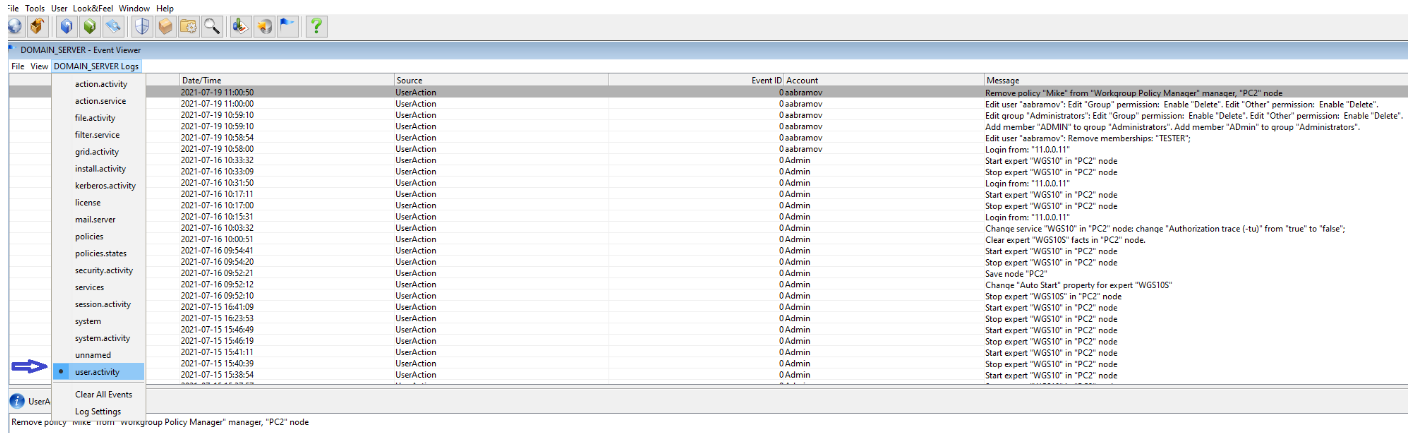The height and width of the screenshot is (433, 1412).
Task: Select the event dated 2021-07-19 11:00:50
Action: point(708,92)
